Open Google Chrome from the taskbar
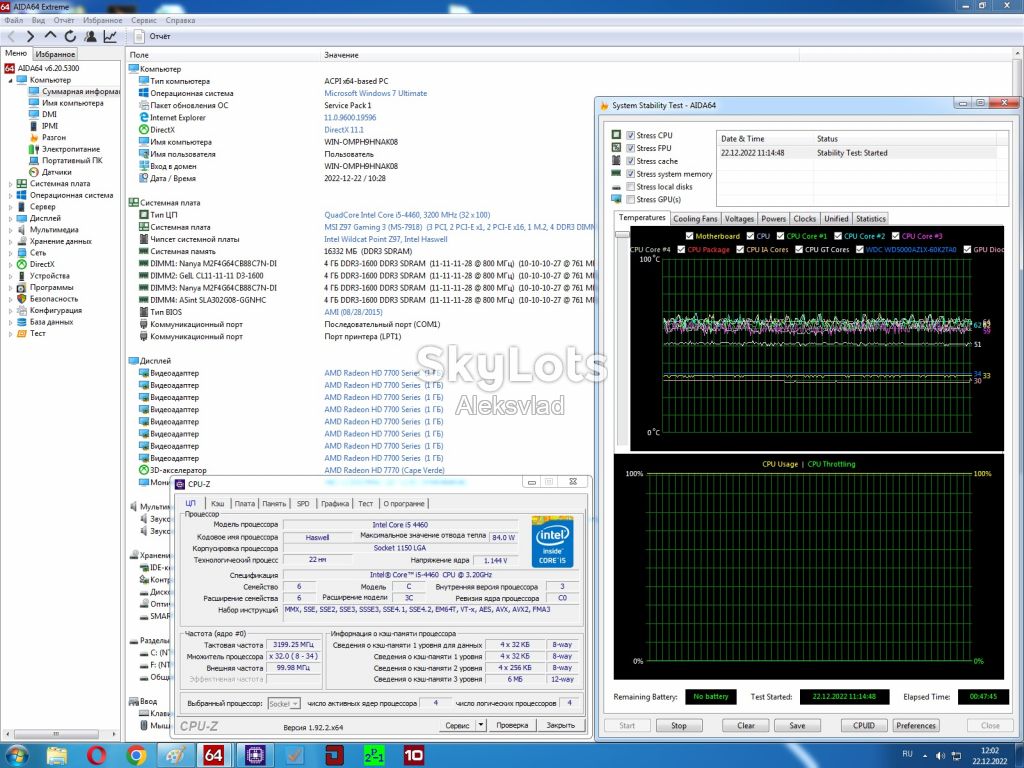 136,756
